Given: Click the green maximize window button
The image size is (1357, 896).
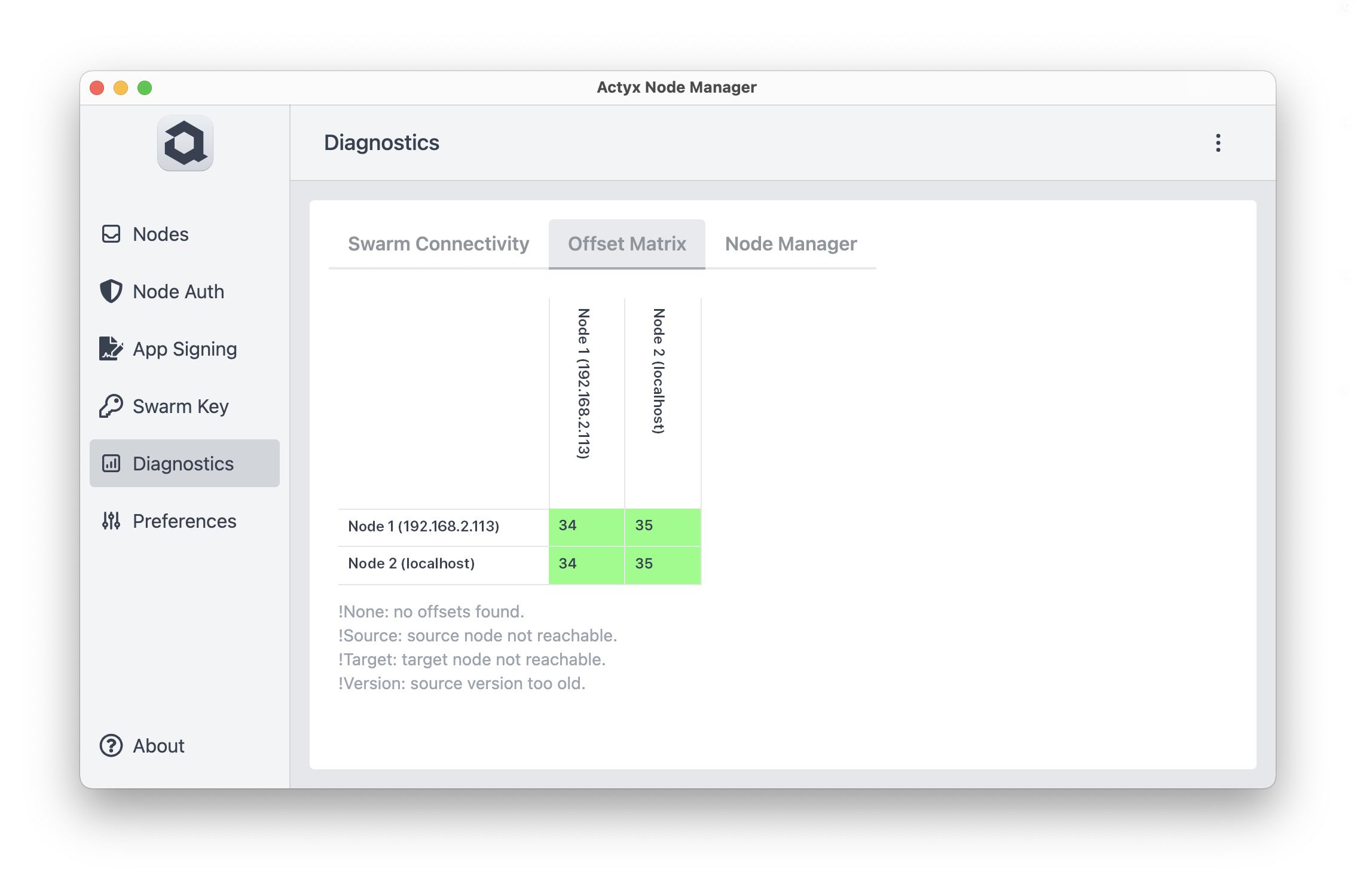Looking at the screenshot, I should [145, 88].
